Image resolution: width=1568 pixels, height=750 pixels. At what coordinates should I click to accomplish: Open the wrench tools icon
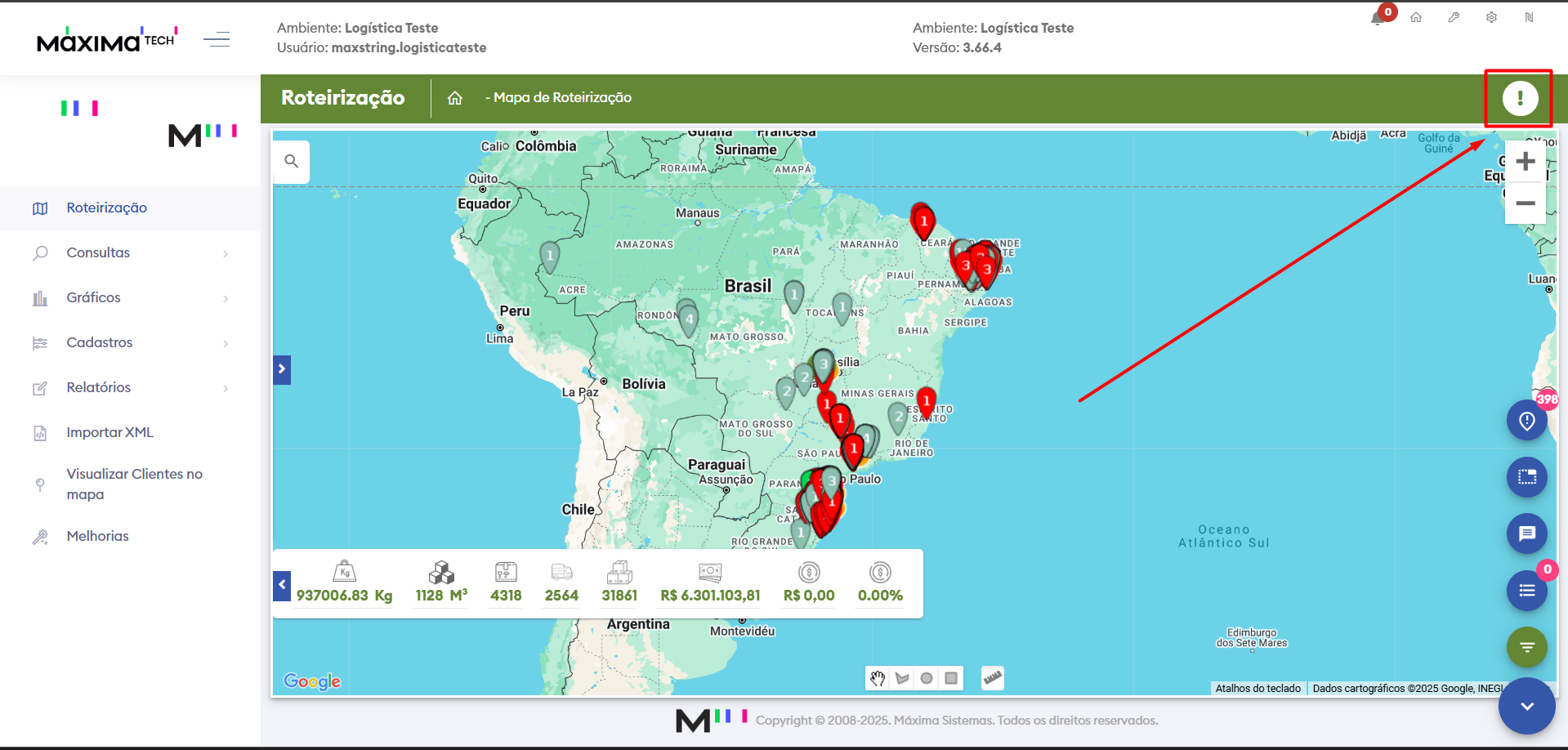pyautogui.click(x=1454, y=17)
